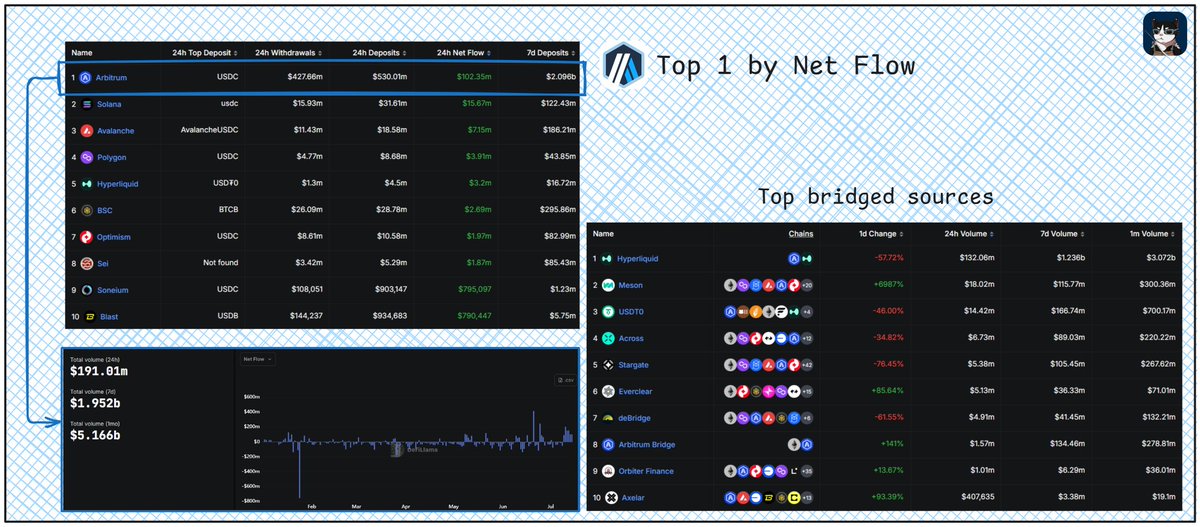Viewport: 1200px width, 527px height.
Task: Open the Avalanche chain link
Action: (116, 131)
